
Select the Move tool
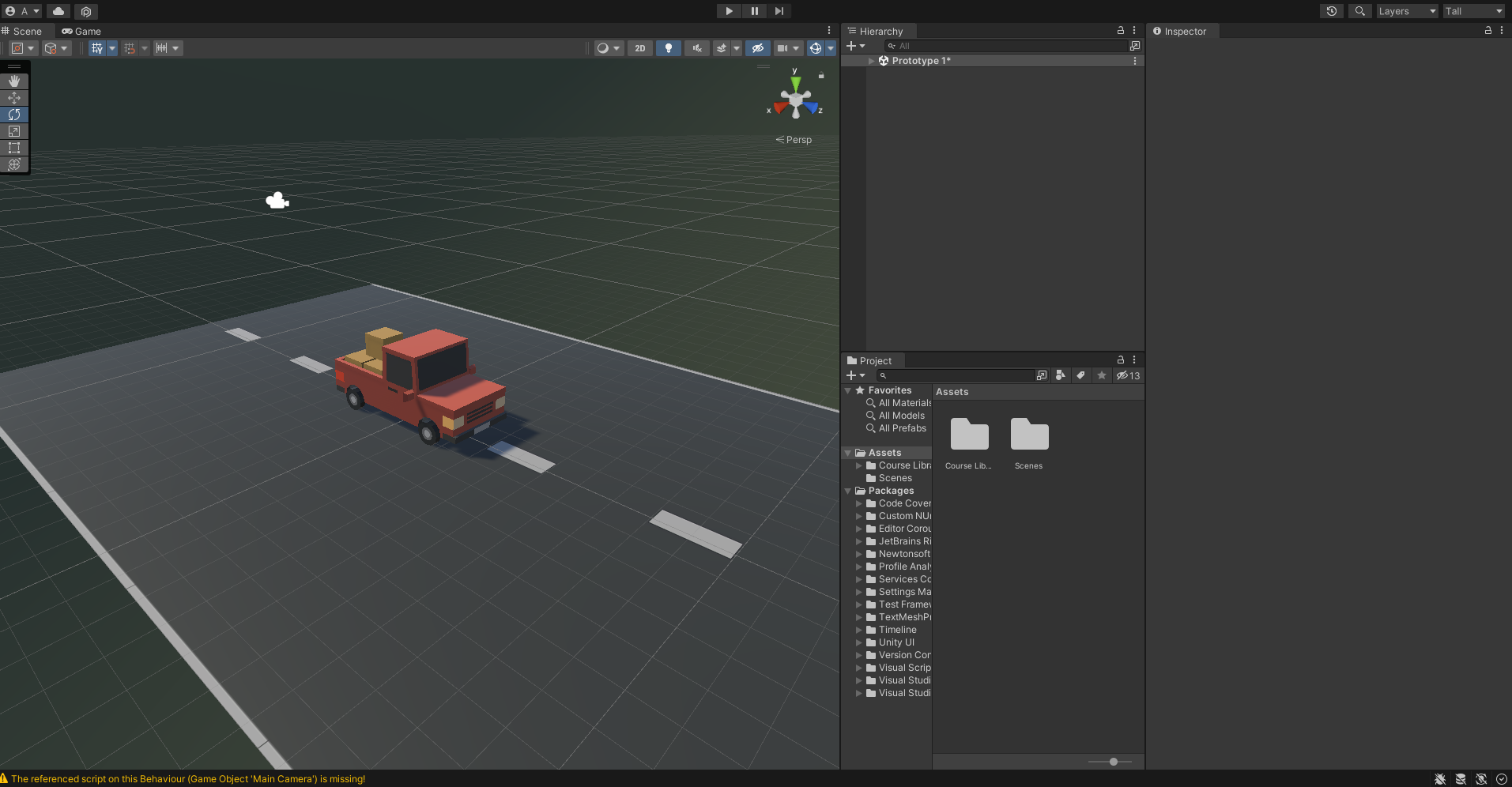pyautogui.click(x=14, y=98)
